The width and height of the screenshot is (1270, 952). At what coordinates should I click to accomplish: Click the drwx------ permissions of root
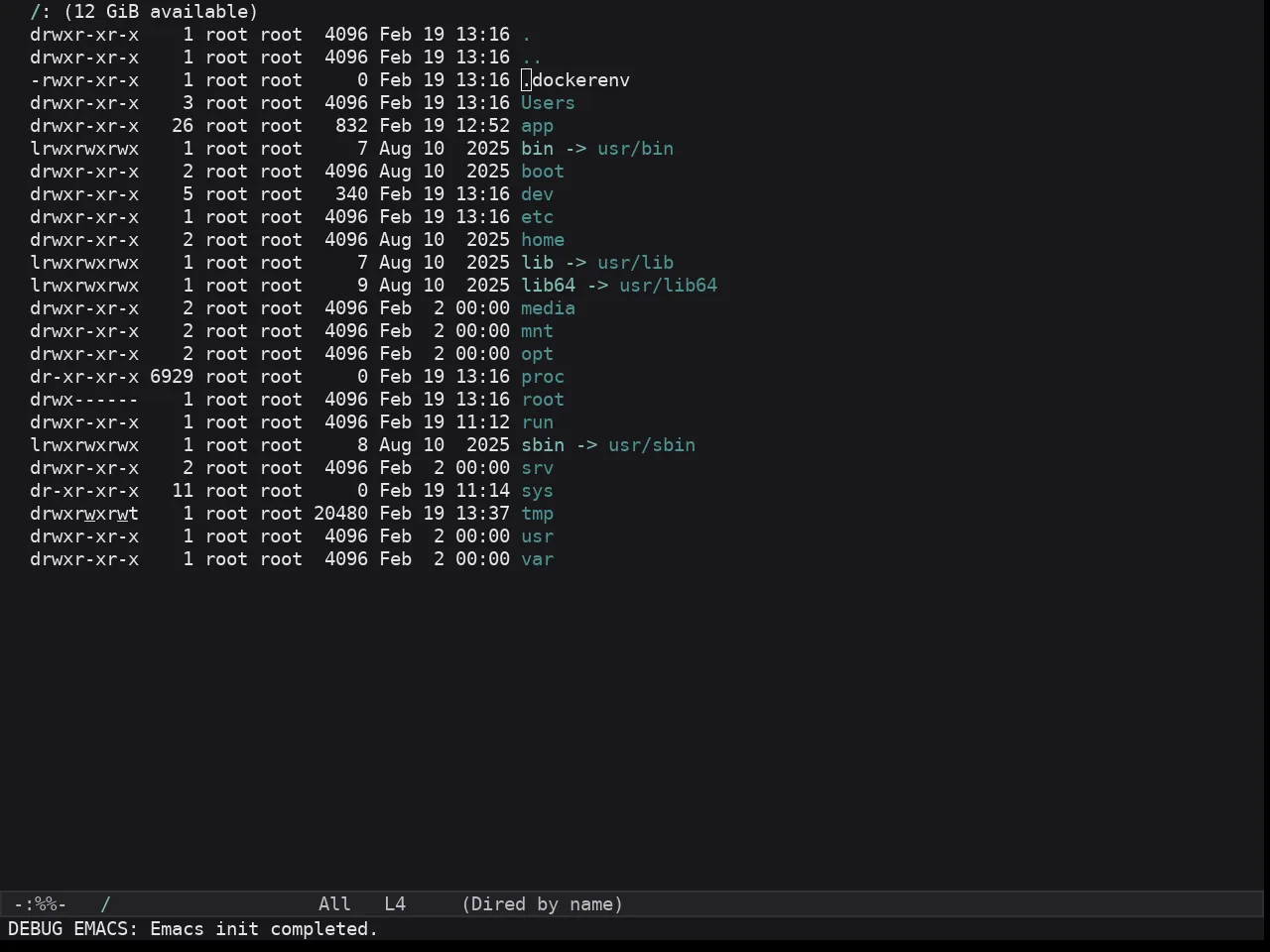click(84, 400)
